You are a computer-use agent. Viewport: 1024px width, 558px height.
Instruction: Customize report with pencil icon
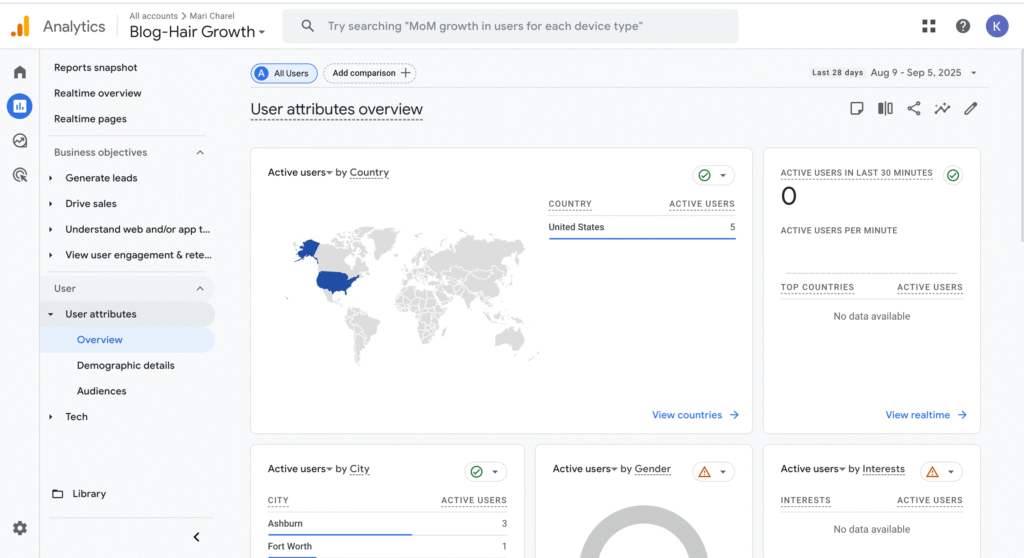click(970, 108)
